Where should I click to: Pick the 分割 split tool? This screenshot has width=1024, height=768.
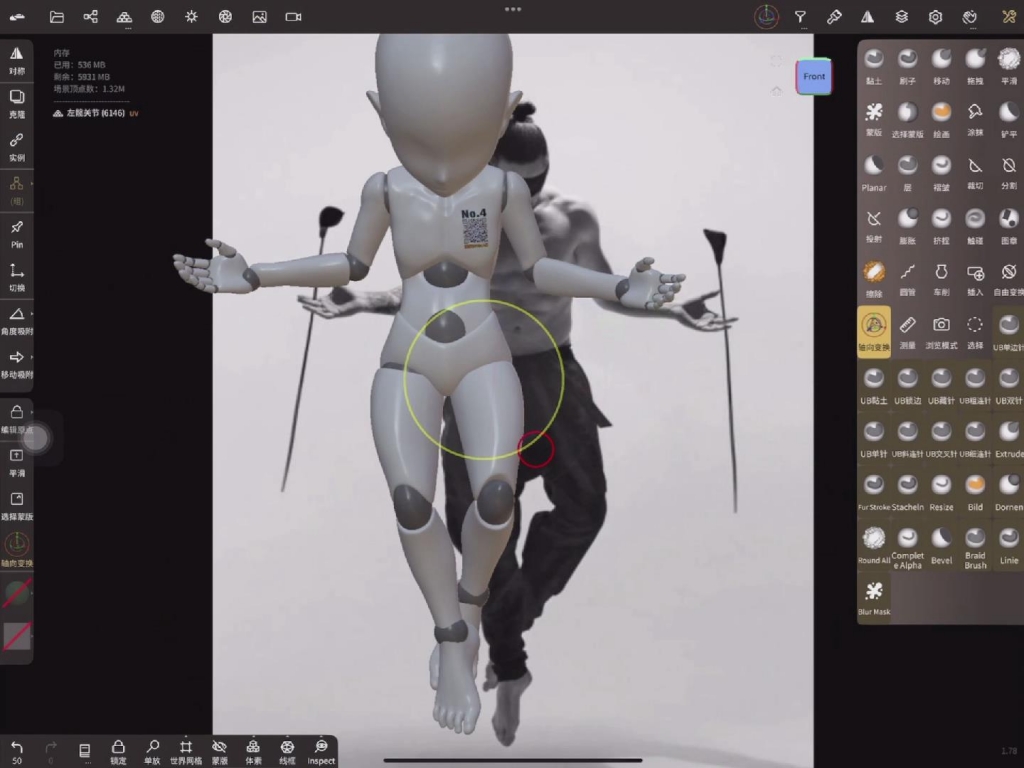tap(1009, 173)
